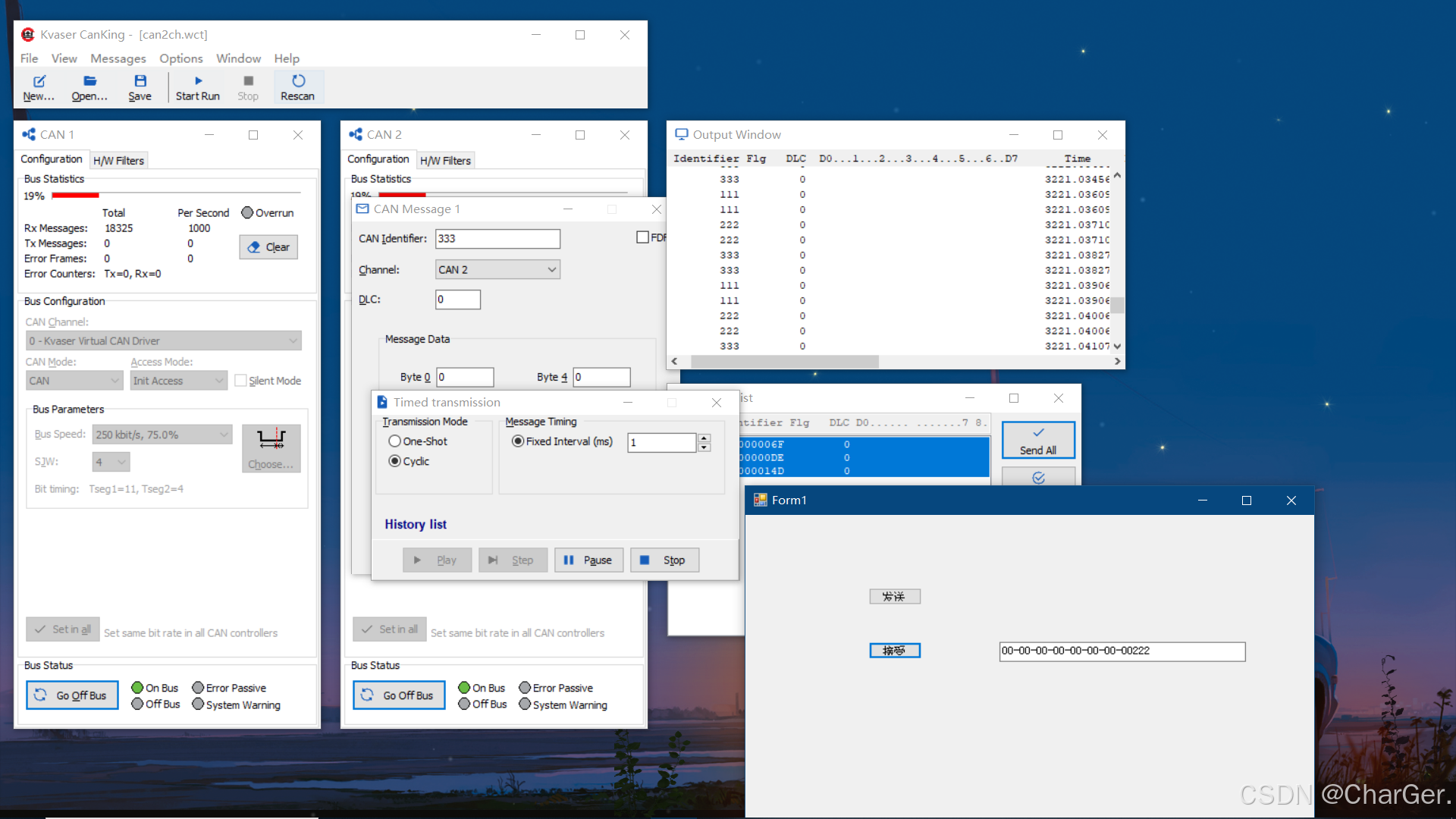Screen dimensions: 1456x819
Task: Click the lower highlighted button in Form1
Action: click(x=895, y=651)
